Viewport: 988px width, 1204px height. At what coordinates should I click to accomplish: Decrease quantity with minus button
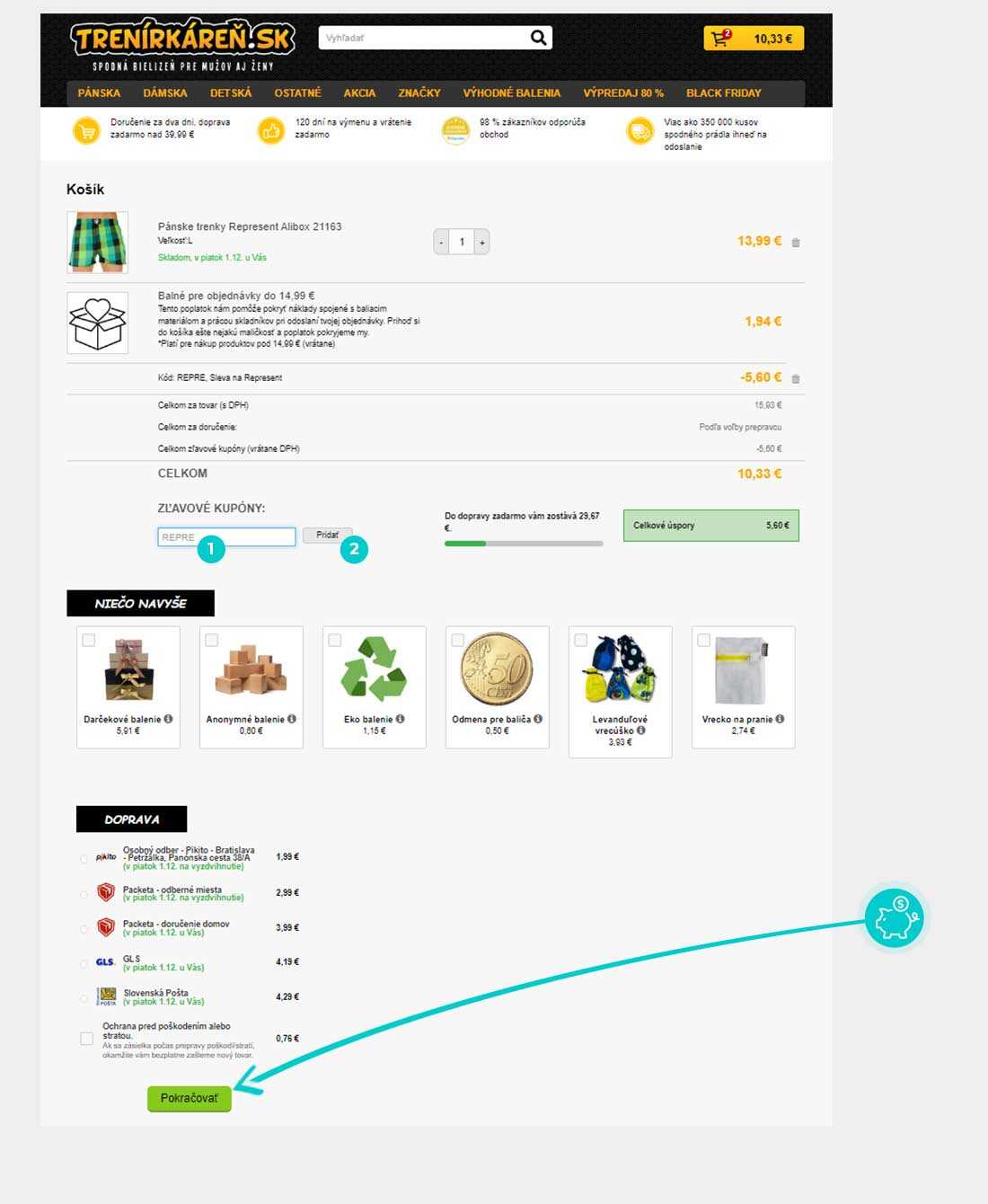[441, 243]
